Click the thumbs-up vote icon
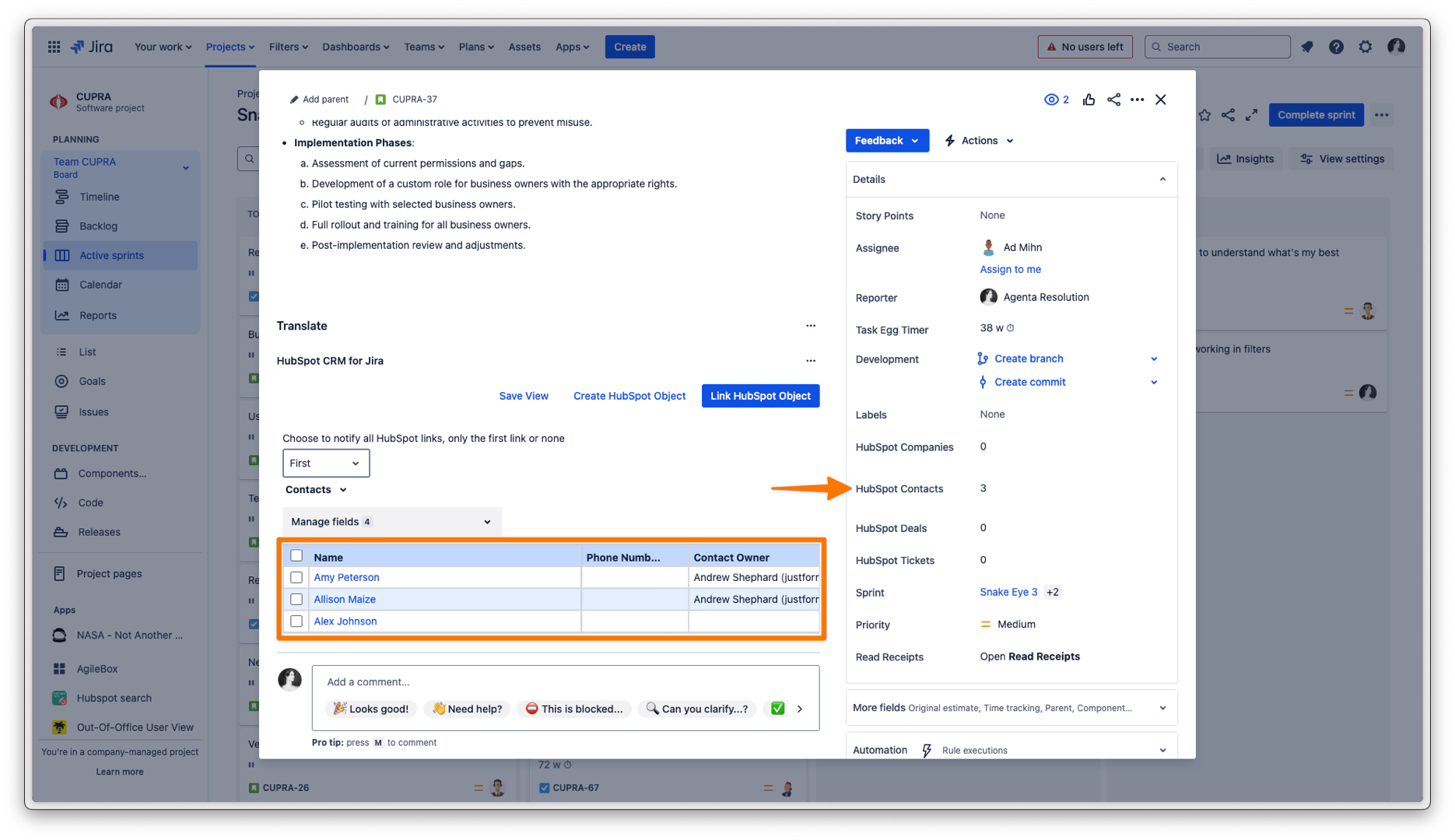 (1089, 100)
